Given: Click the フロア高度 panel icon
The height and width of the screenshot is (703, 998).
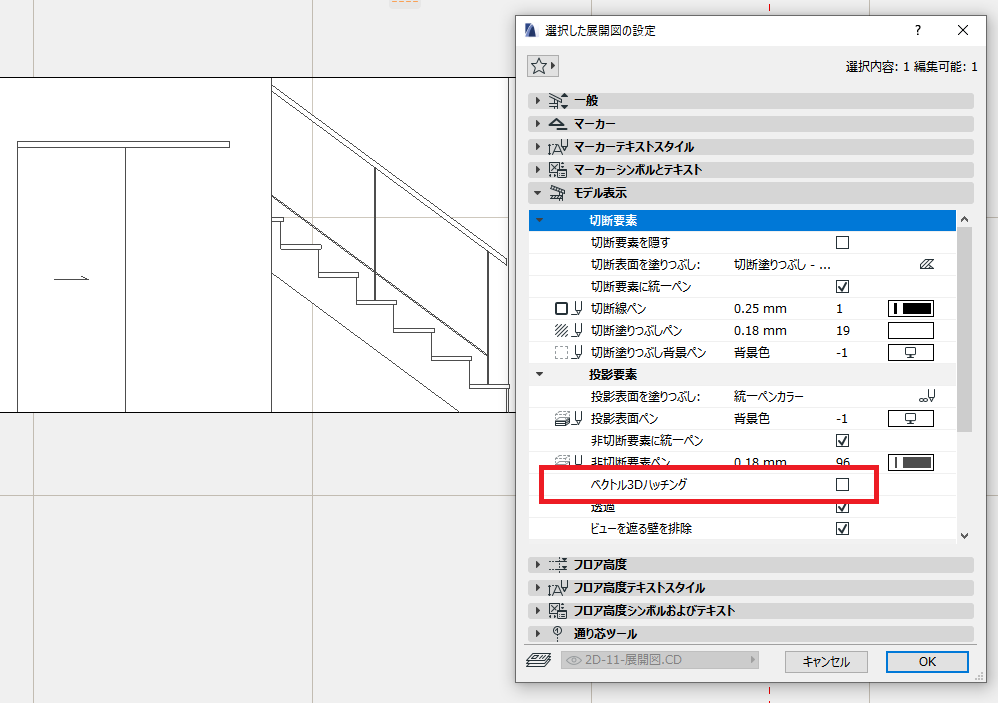Looking at the screenshot, I should pos(558,564).
